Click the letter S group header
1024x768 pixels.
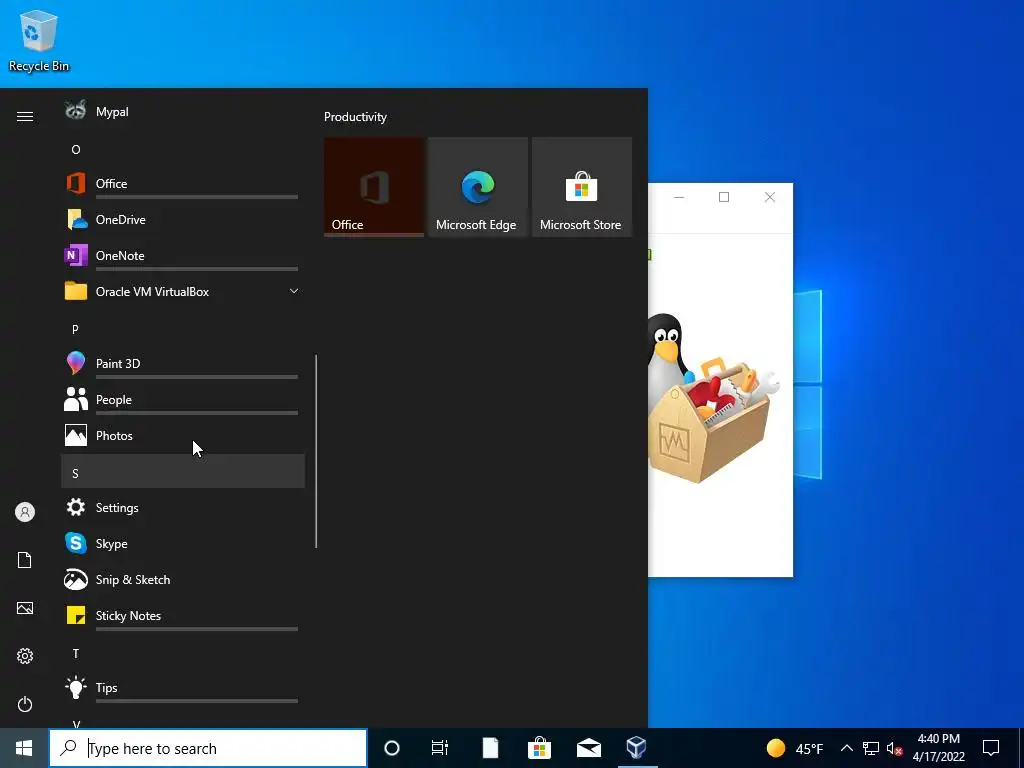183,472
